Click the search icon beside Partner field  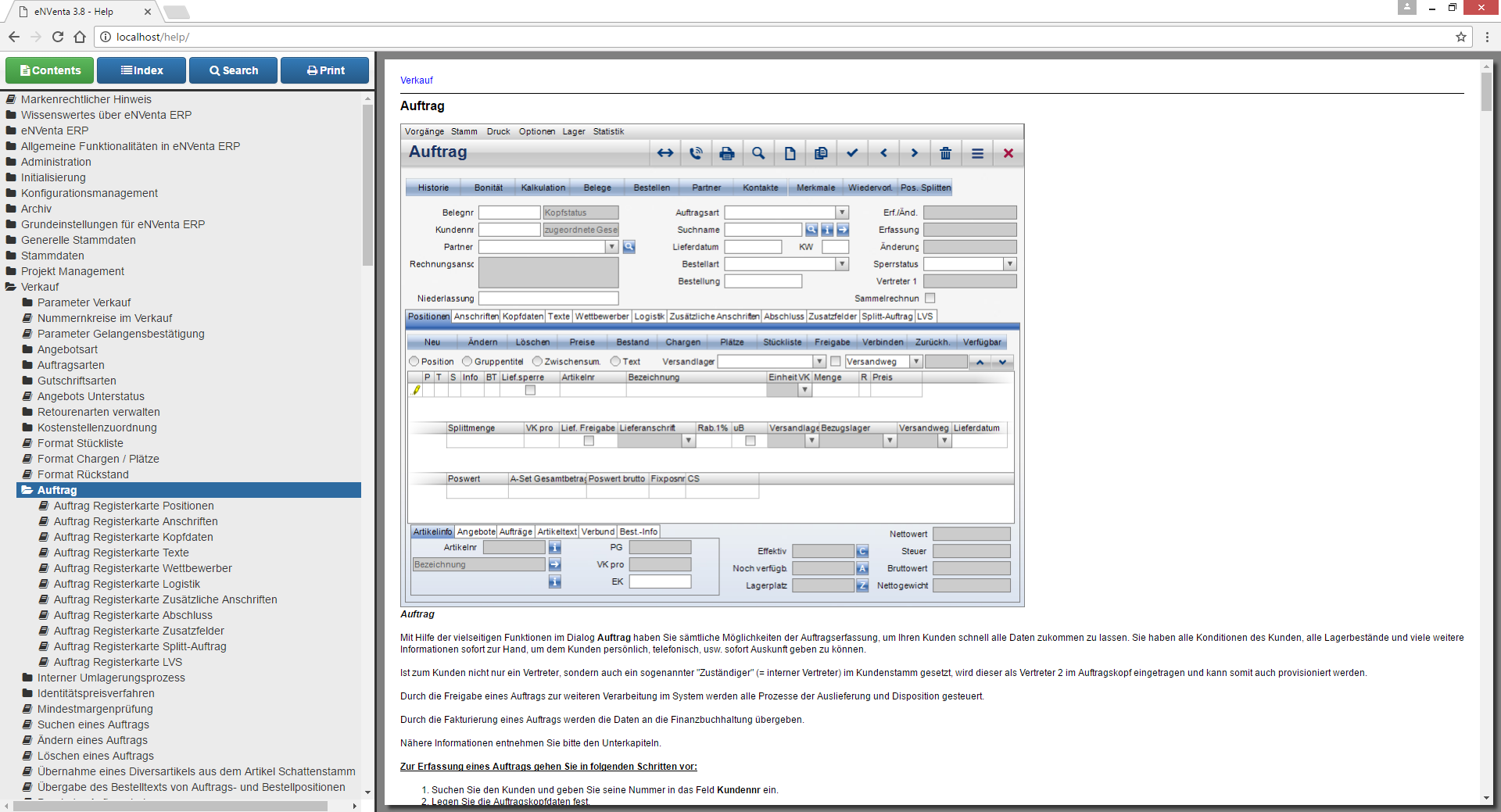pos(629,247)
